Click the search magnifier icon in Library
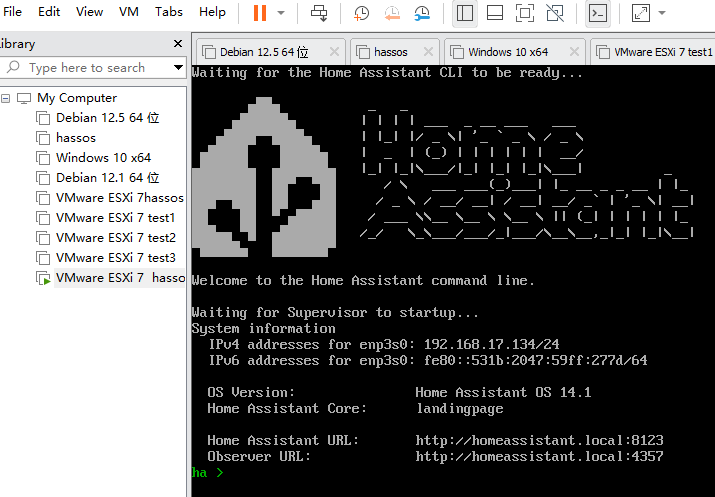Screen dimensions: 715x497 coord(13,67)
